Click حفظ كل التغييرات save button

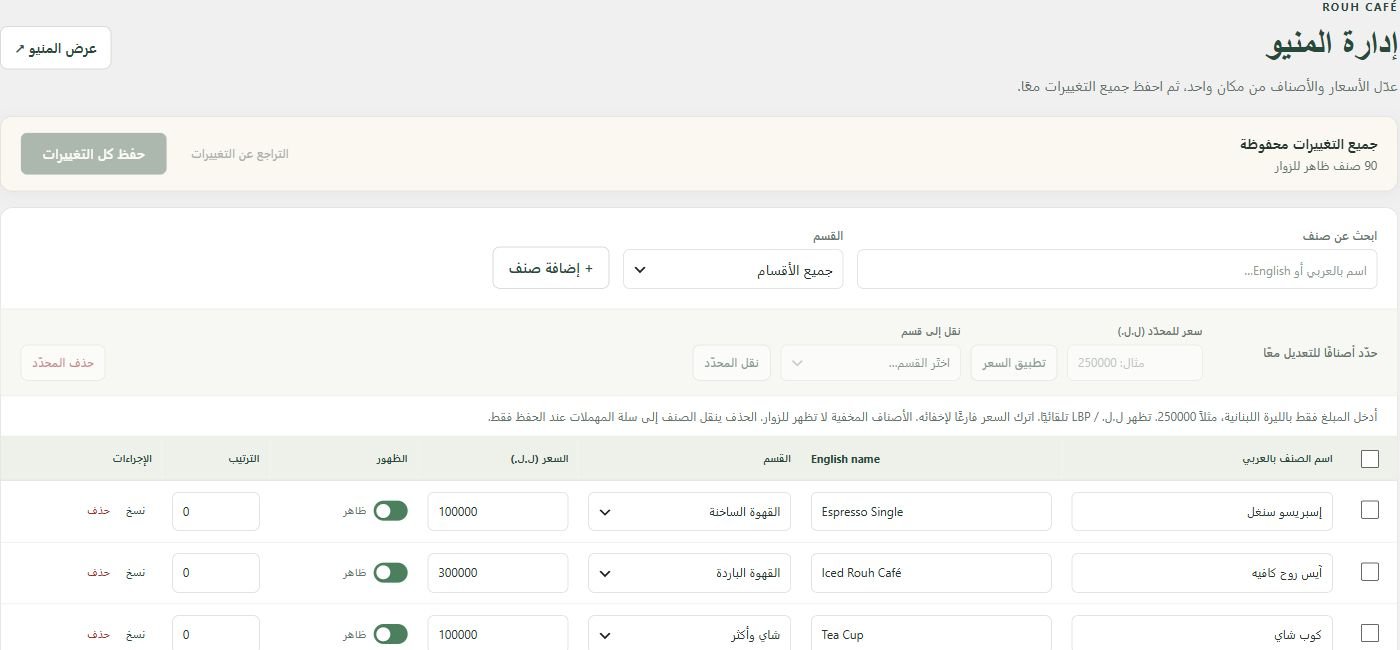[x=94, y=154]
